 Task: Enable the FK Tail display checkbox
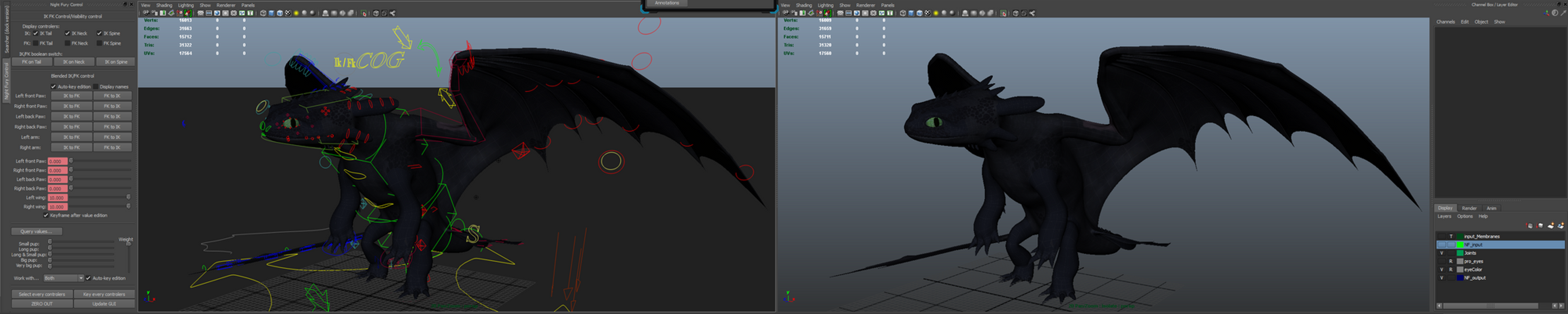pos(36,43)
